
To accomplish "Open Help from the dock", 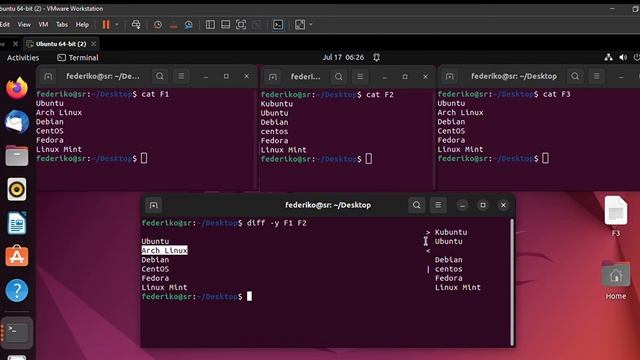I will (x=17, y=290).
